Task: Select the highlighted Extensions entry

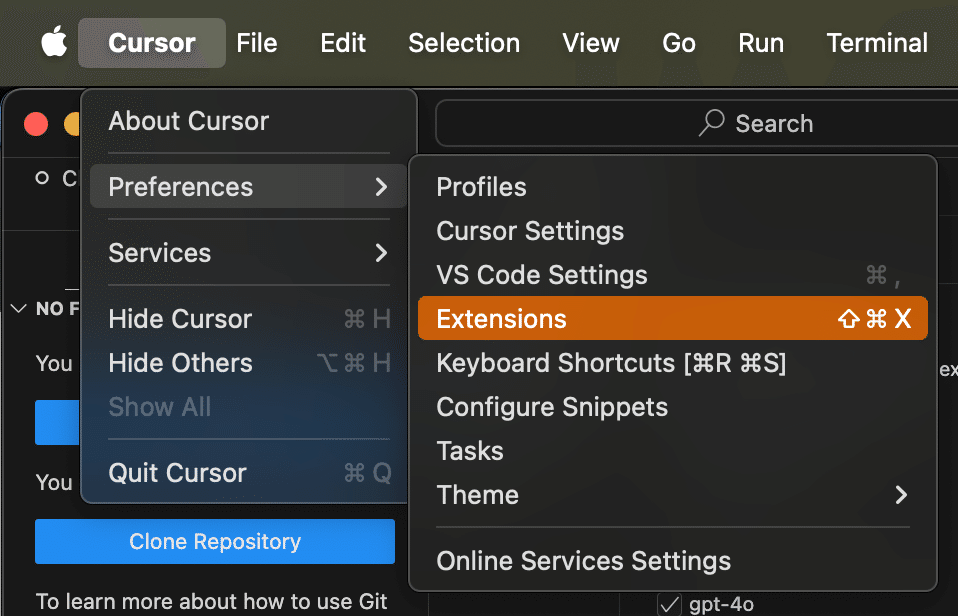Action: tap(673, 318)
